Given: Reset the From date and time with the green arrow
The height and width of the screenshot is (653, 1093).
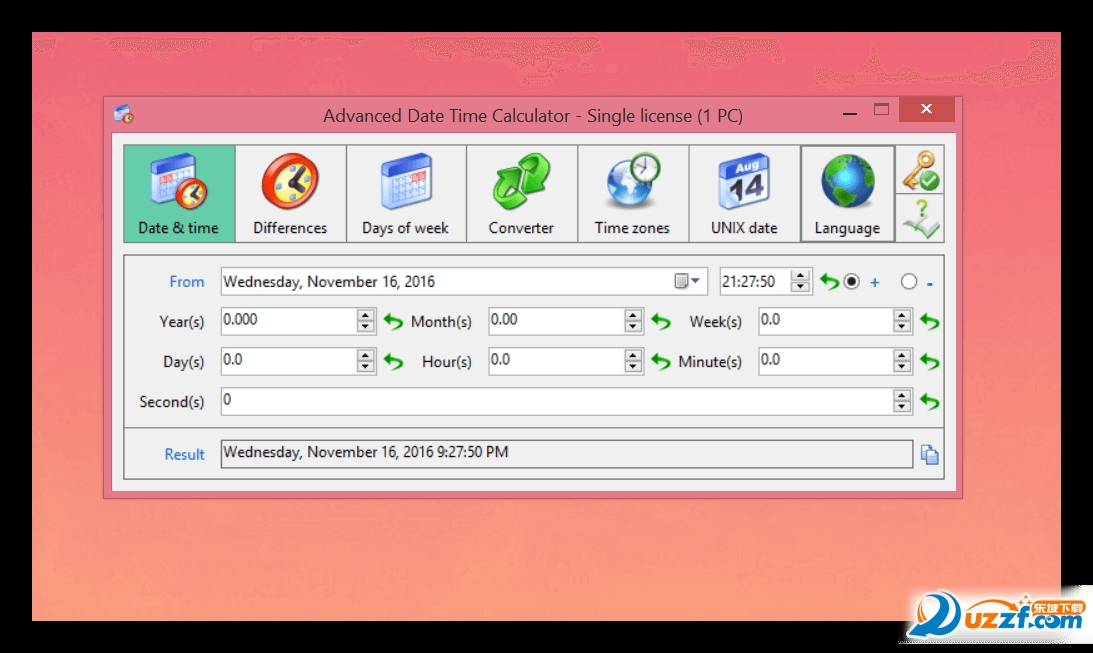Looking at the screenshot, I should tap(829, 281).
